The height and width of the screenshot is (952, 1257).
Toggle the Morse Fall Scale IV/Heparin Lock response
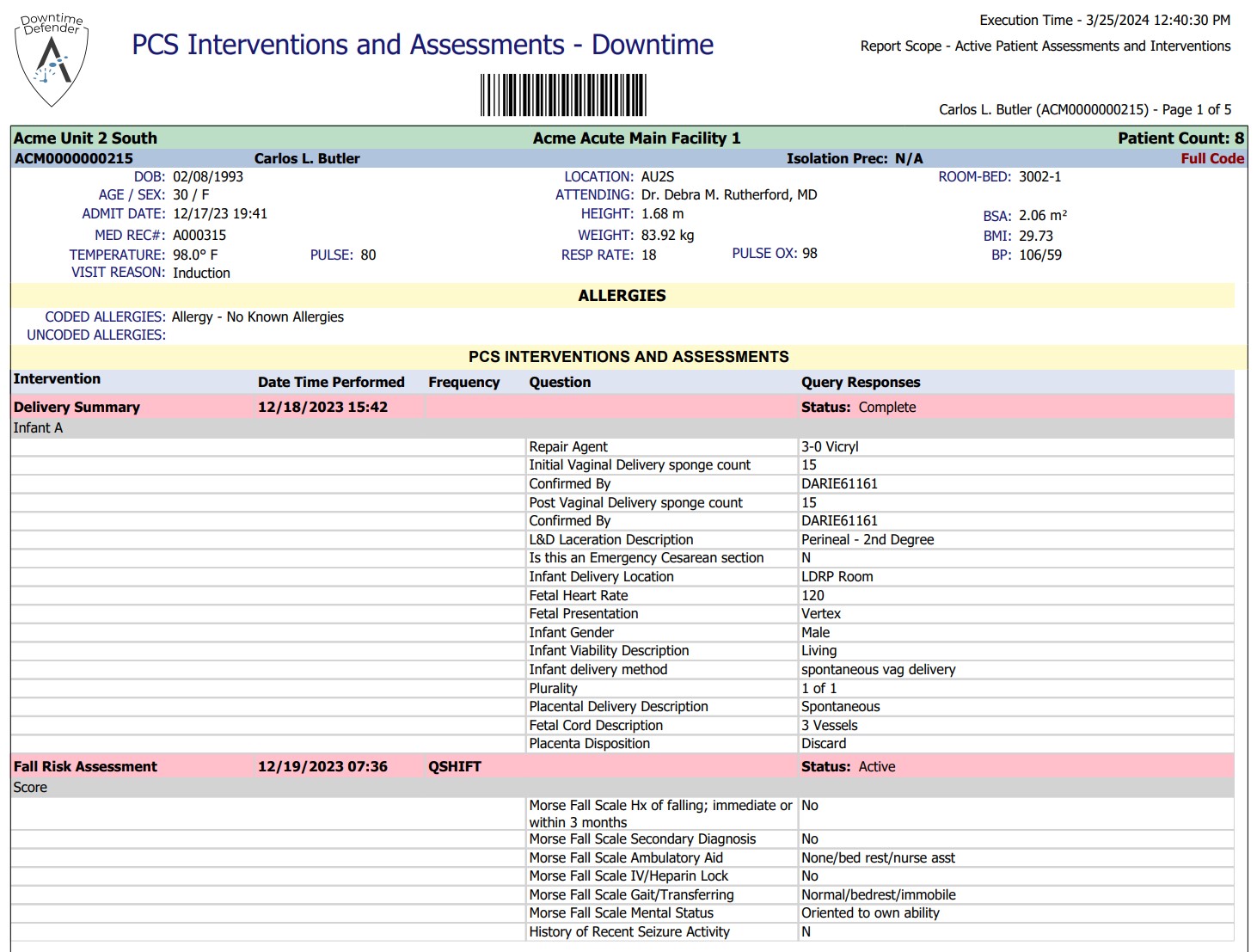click(x=628, y=875)
